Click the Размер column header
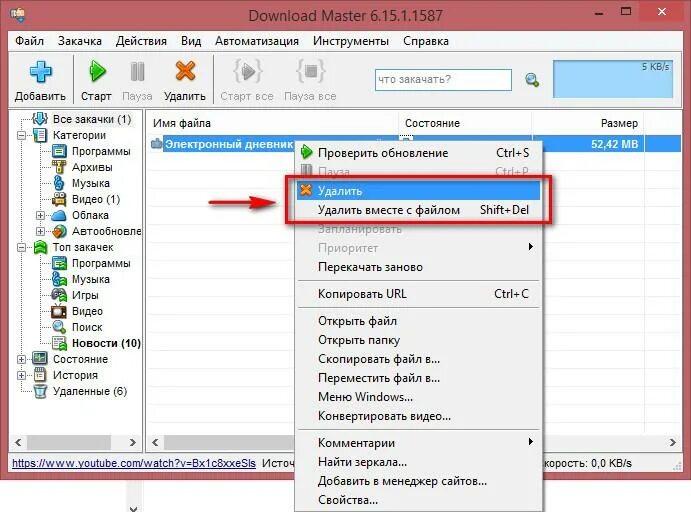The height and width of the screenshot is (512, 691). [588, 123]
